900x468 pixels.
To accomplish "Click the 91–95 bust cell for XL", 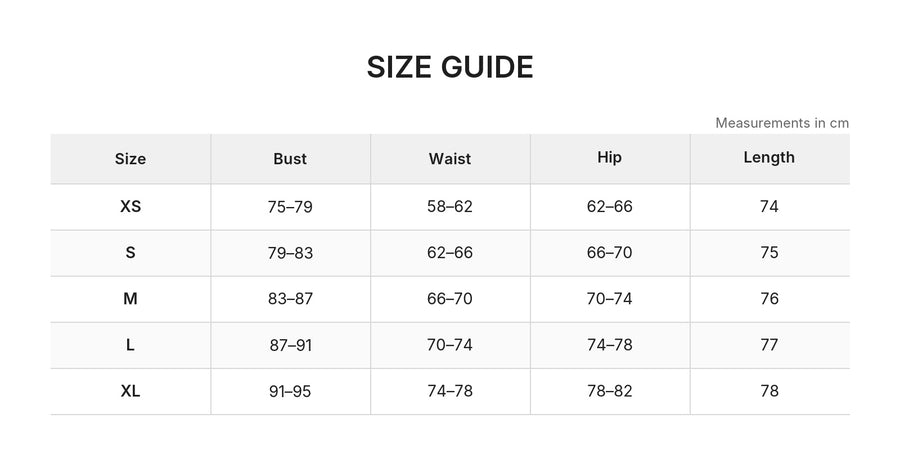I will point(290,391).
